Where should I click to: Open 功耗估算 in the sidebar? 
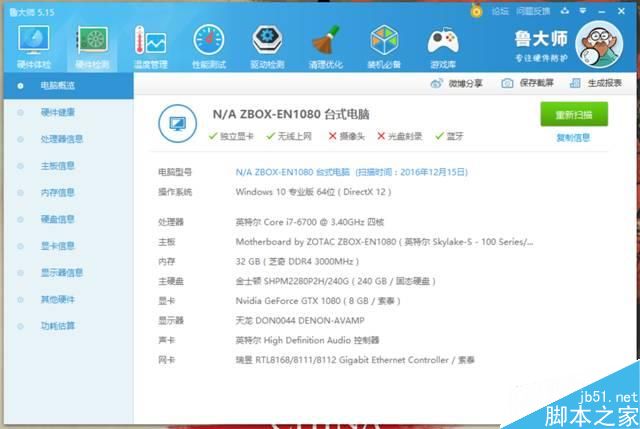point(57,326)
